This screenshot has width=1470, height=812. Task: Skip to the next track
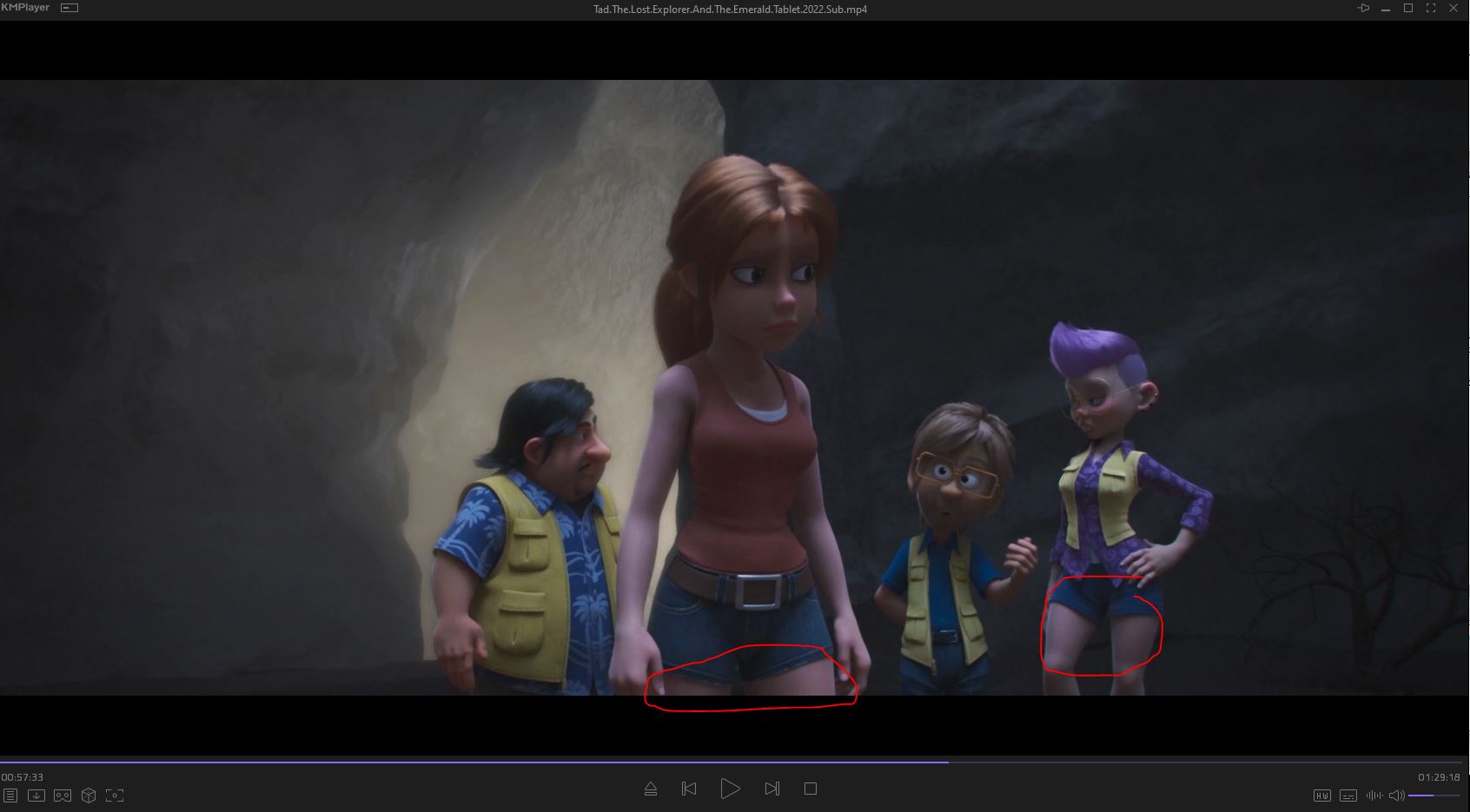[x=771, y=789]
